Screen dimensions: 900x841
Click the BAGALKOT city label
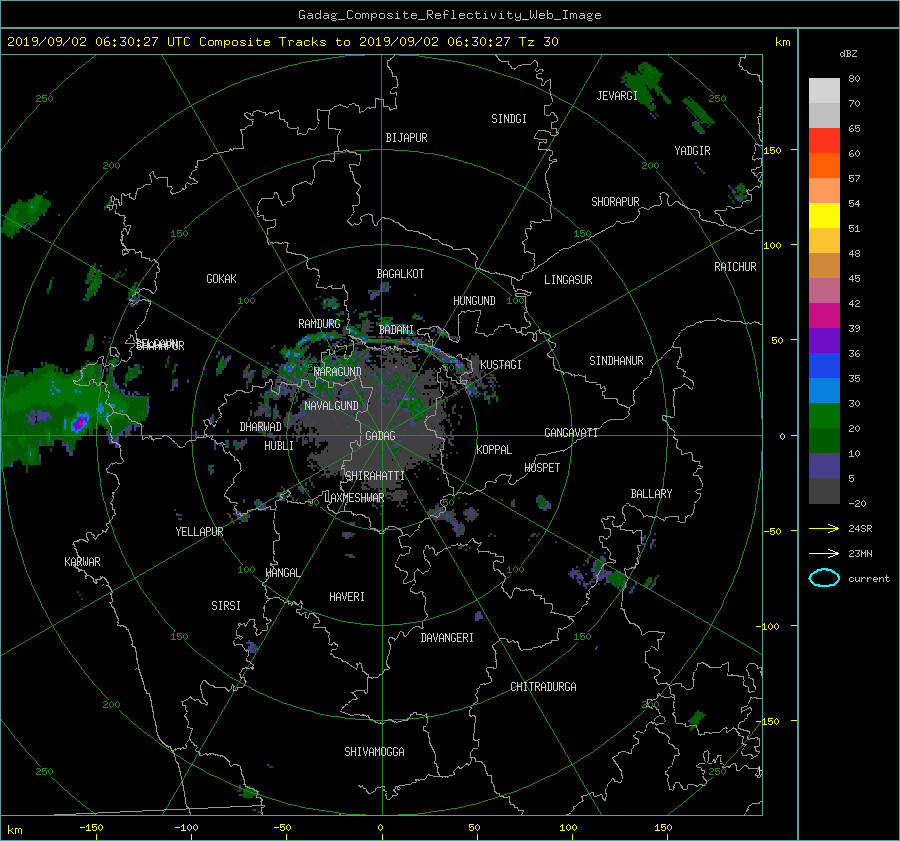click(x=400, y=274)
